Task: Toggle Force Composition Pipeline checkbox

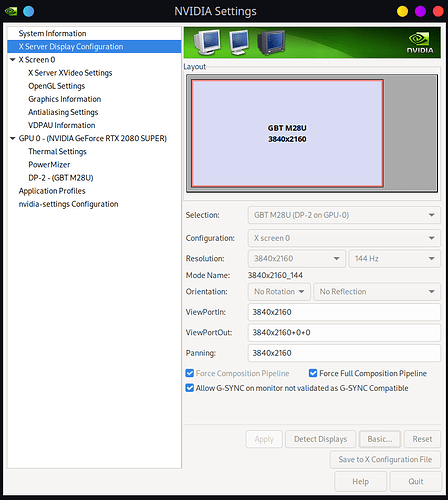Action: pyautogui.click(x=190, y=373)
